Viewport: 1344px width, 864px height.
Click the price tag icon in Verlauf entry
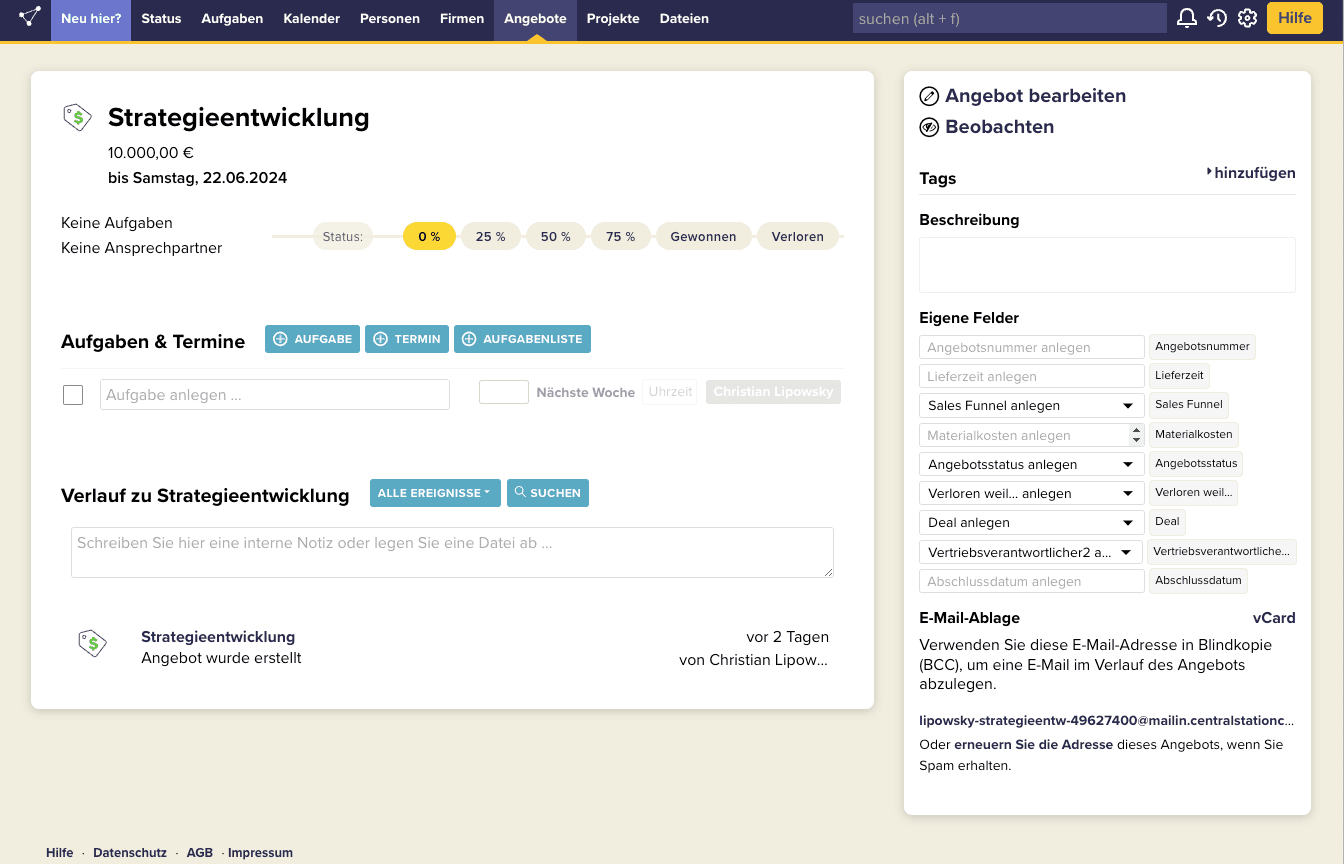point(92,643)
